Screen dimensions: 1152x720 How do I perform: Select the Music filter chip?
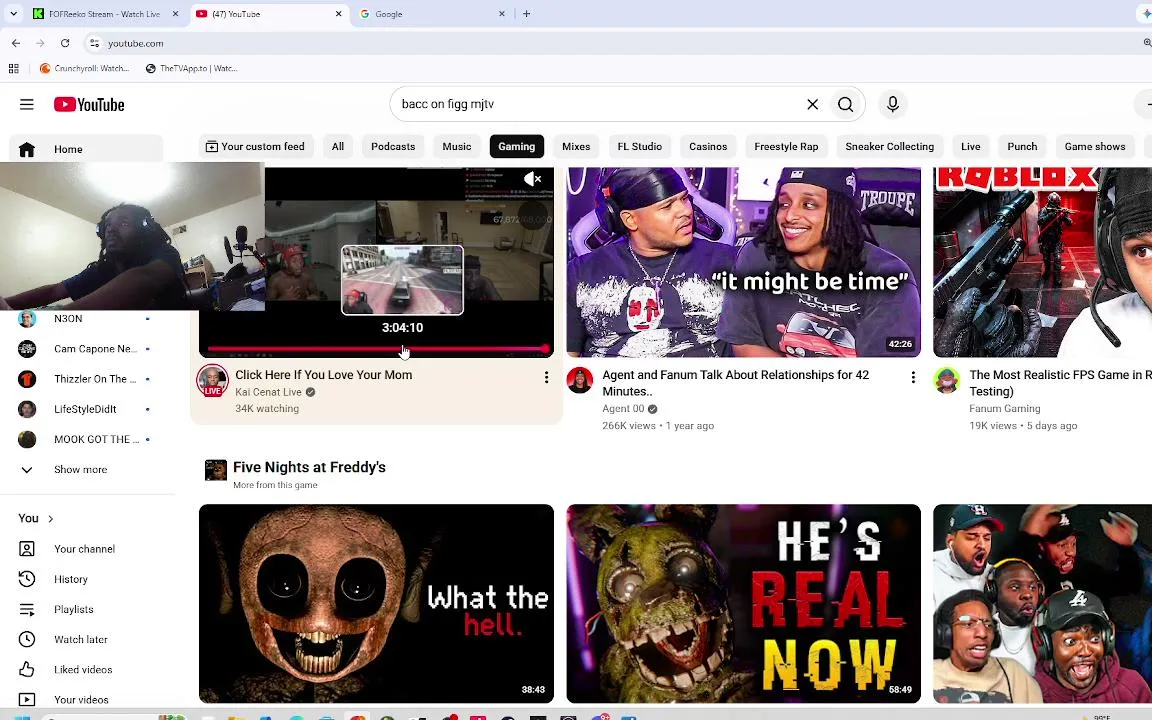457,146
